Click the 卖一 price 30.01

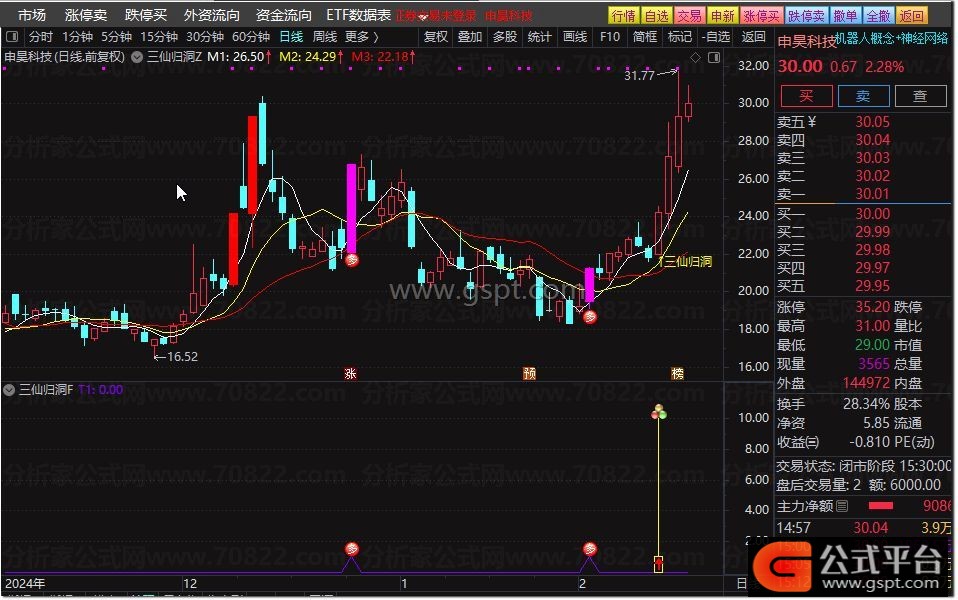point(872,194)
